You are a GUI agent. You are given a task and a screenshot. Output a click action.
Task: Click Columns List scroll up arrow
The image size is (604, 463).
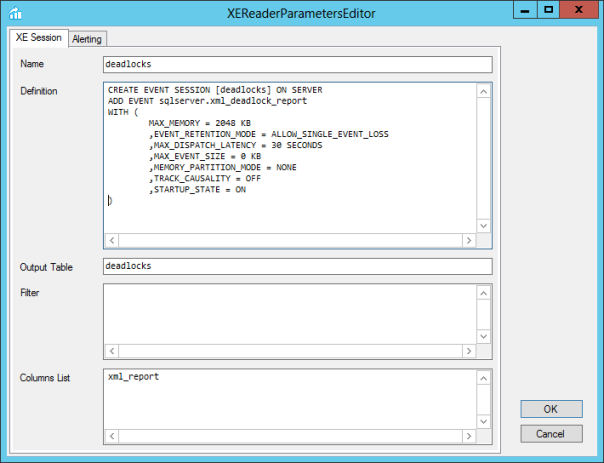[484, 378]
